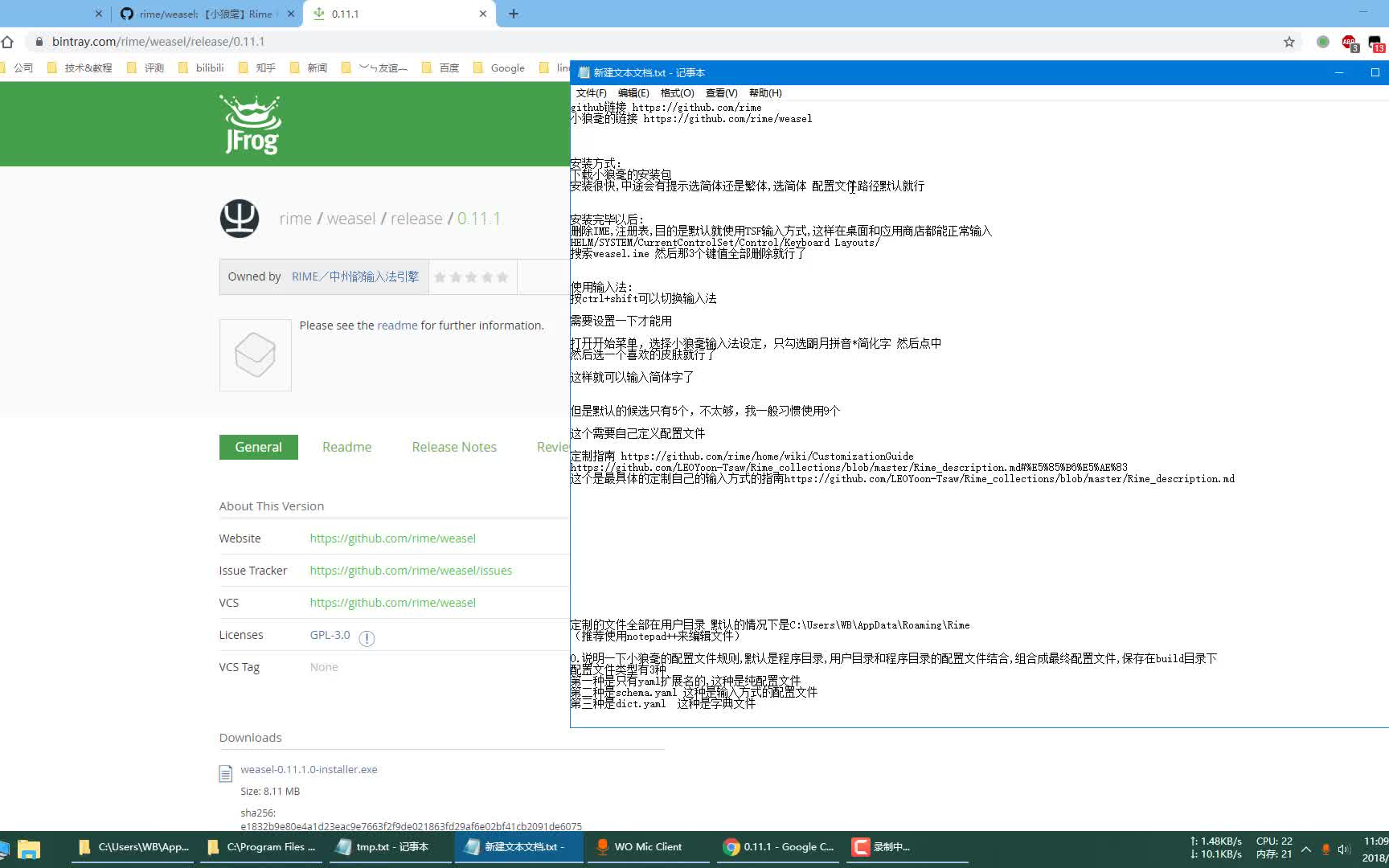Switch to Google Chrome in taskbar
This screenshot has width=1389, height=868.
point(778,847)
